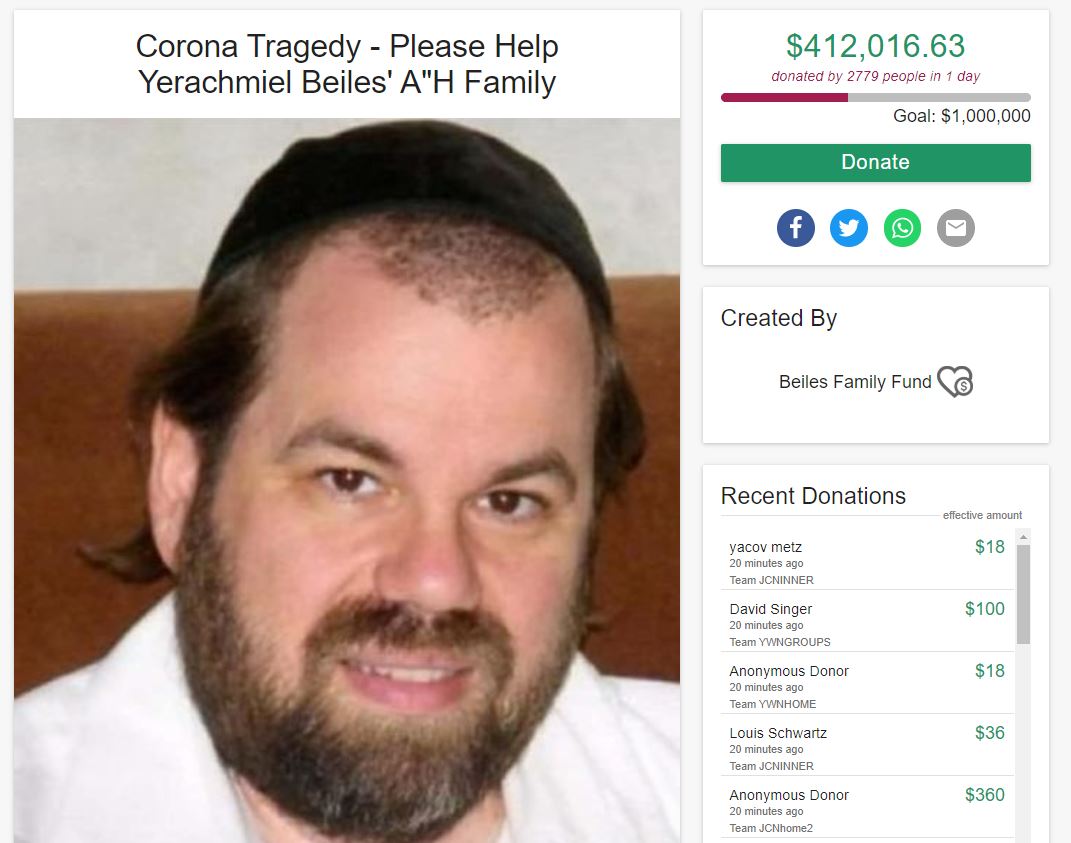Click the $412,016.63 total raised amount

coord(876,46)
